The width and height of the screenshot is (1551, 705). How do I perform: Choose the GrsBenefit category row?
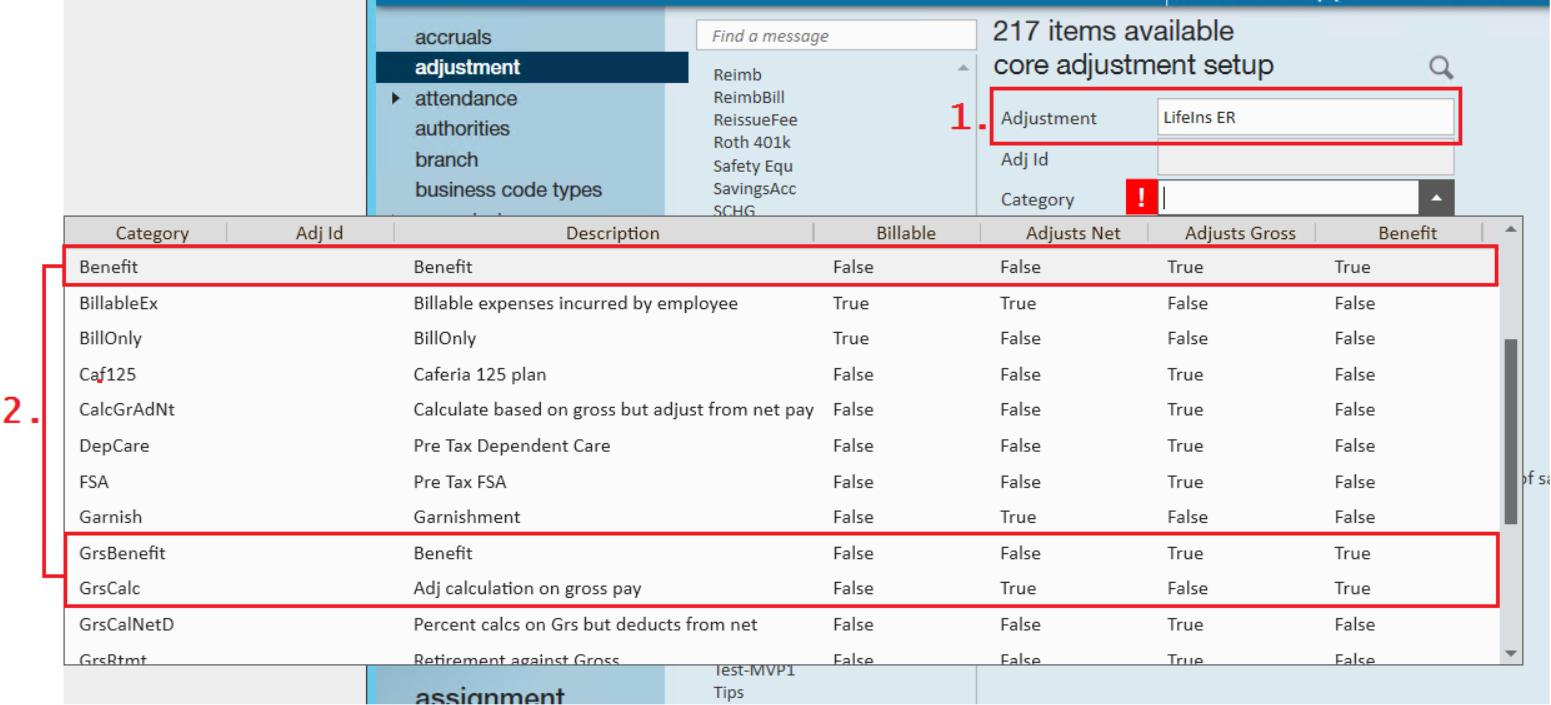tap(782, 553)
